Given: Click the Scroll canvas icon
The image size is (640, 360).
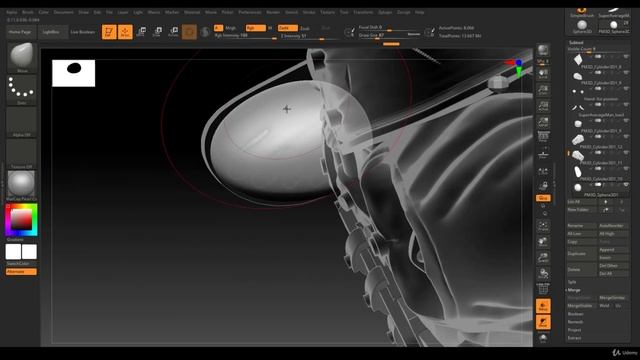Looking at the screenshot, I should pyautogui.click(x=543, y=74).
